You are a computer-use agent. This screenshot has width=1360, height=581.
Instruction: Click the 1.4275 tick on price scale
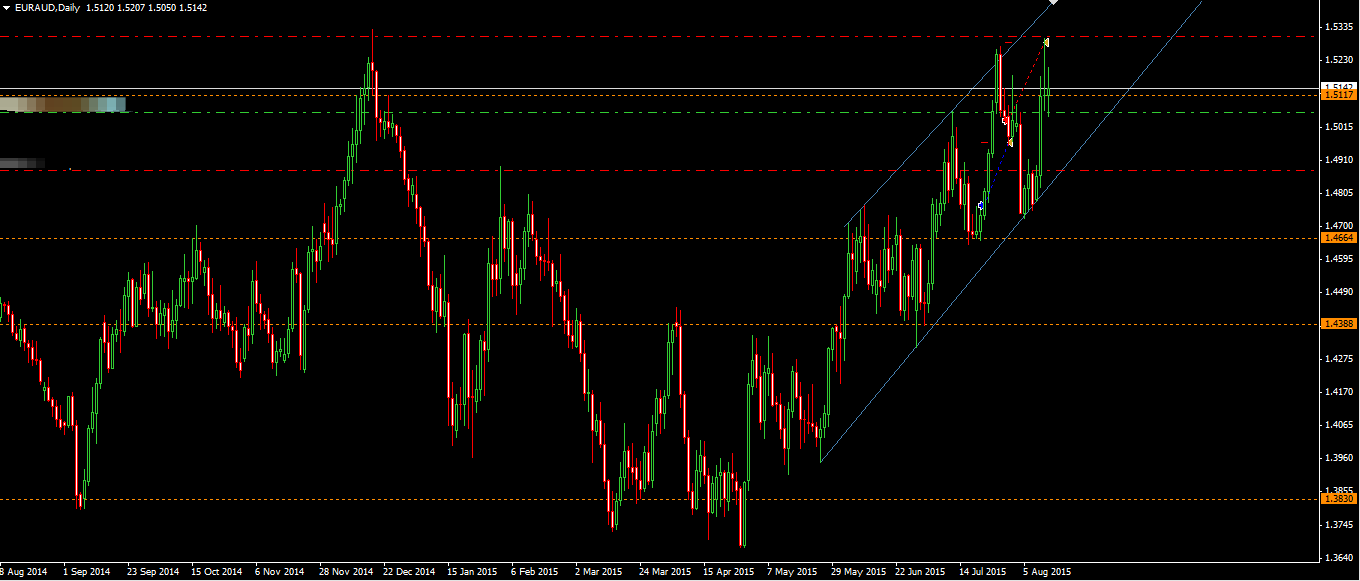[x=1340, y=358]
